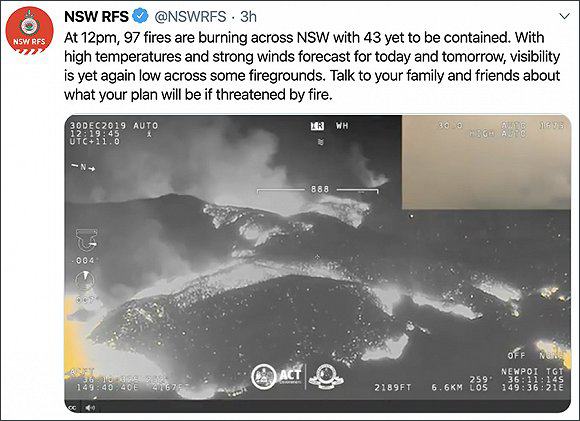Click the camera gimbal icon on video
580x421 pixels.
[x=87, y=240]
